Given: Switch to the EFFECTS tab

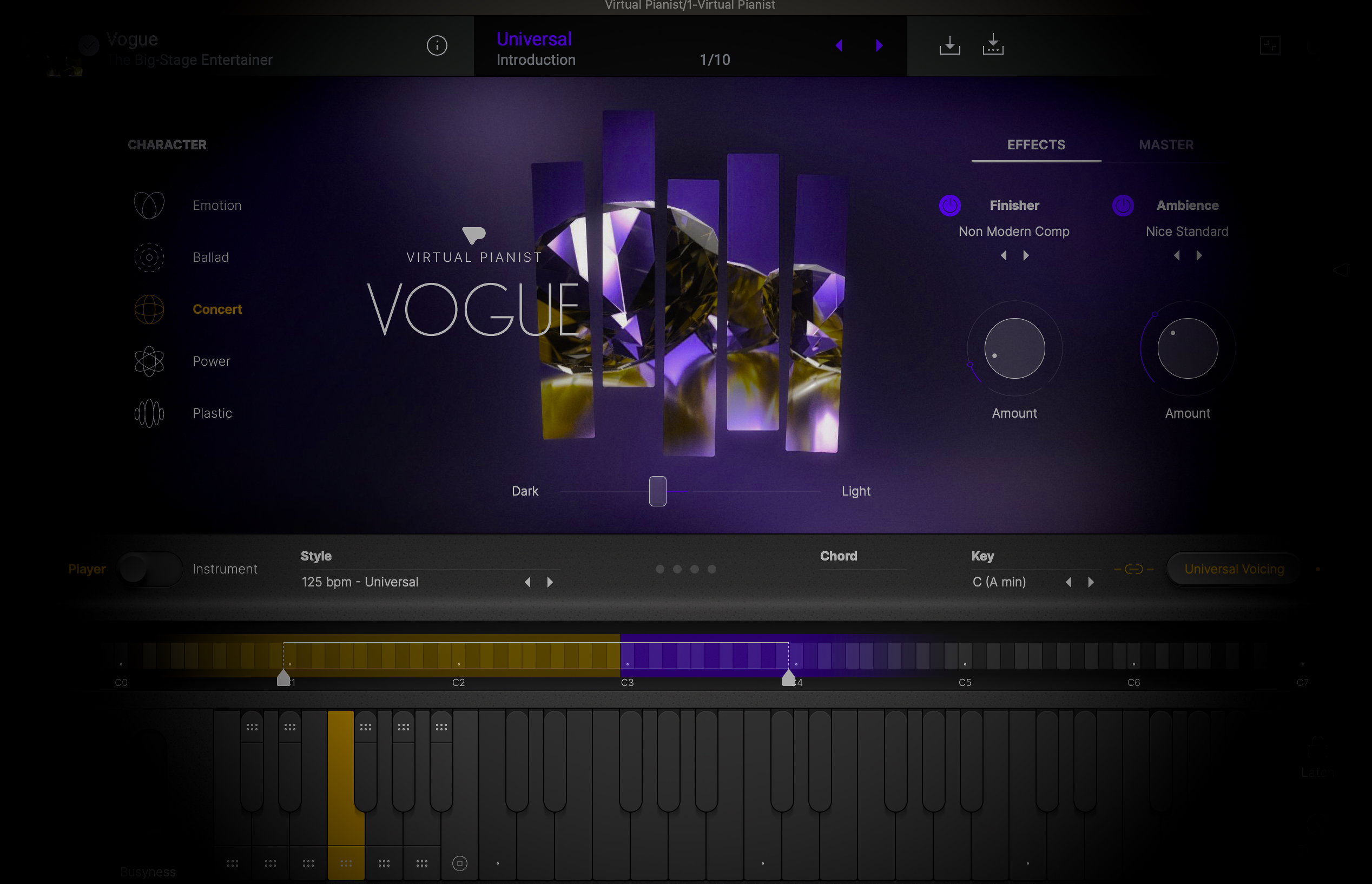Looking at the screenshot, I should click(1036, 144).
